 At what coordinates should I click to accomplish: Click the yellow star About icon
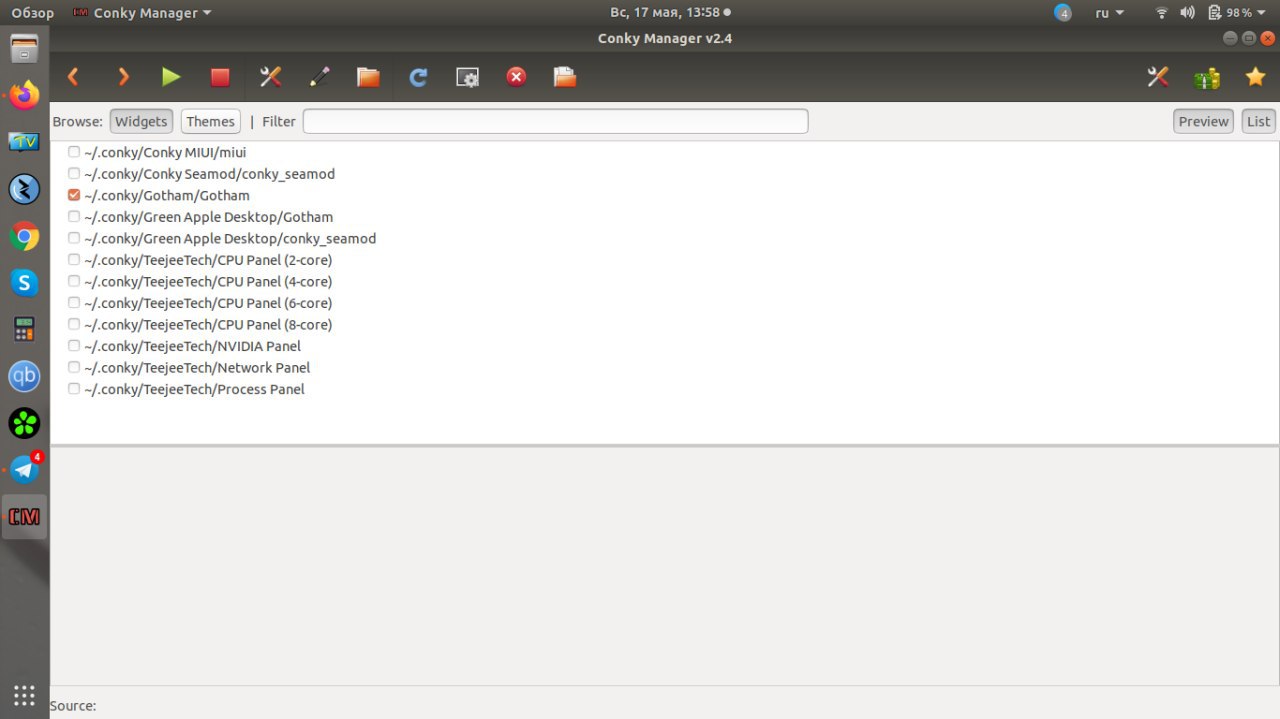[x=1255, y=77]
